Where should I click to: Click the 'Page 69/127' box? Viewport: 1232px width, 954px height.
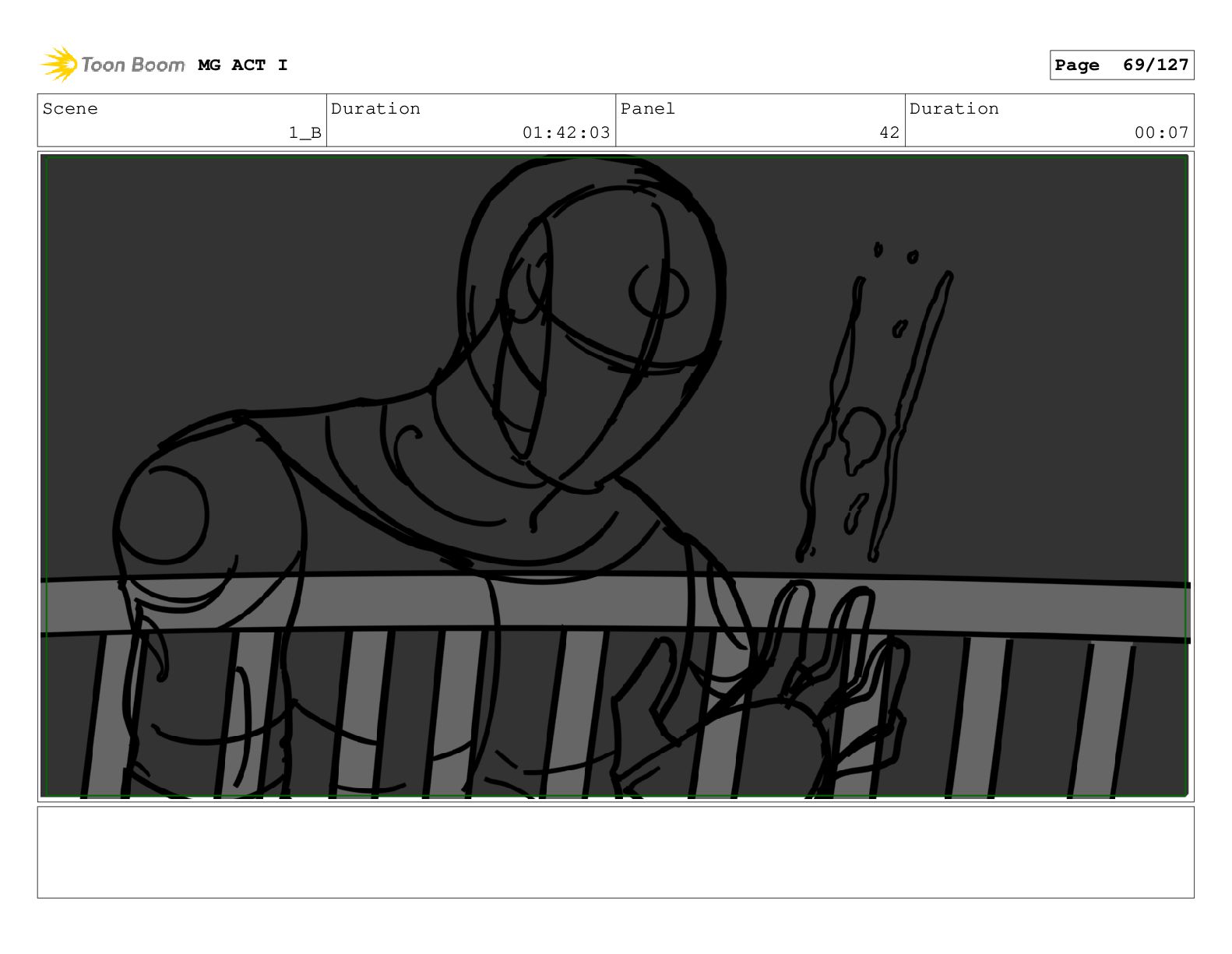click(x=1121, y=65)
